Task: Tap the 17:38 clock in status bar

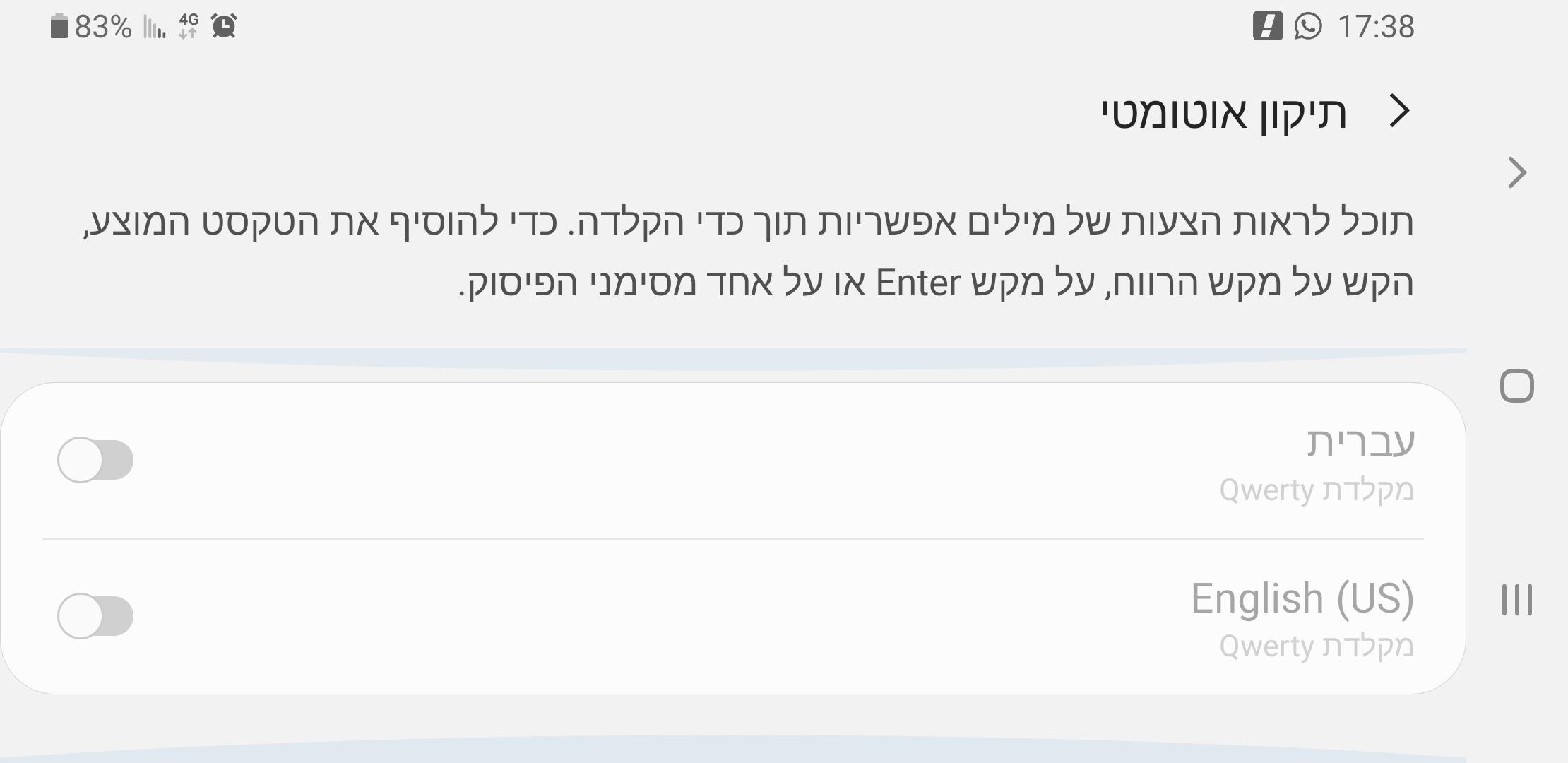Action: (x=1376, y=27)
